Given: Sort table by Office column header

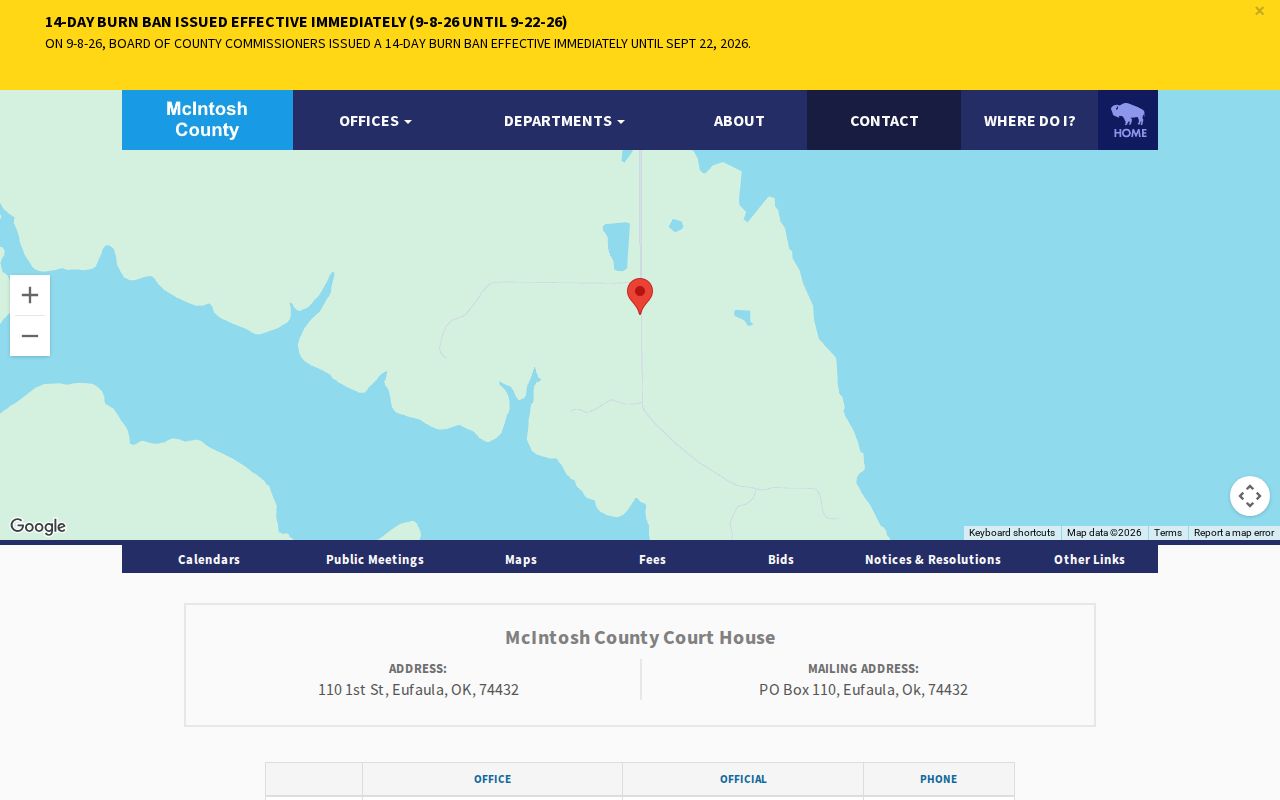Looking at the screenshot, I should coord(492,779).
